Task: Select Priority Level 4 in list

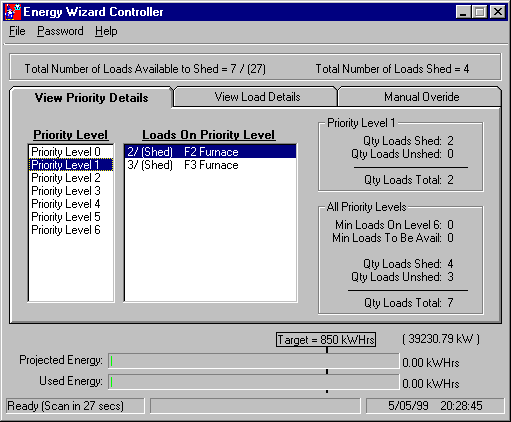Action: (x=71, y=204)
